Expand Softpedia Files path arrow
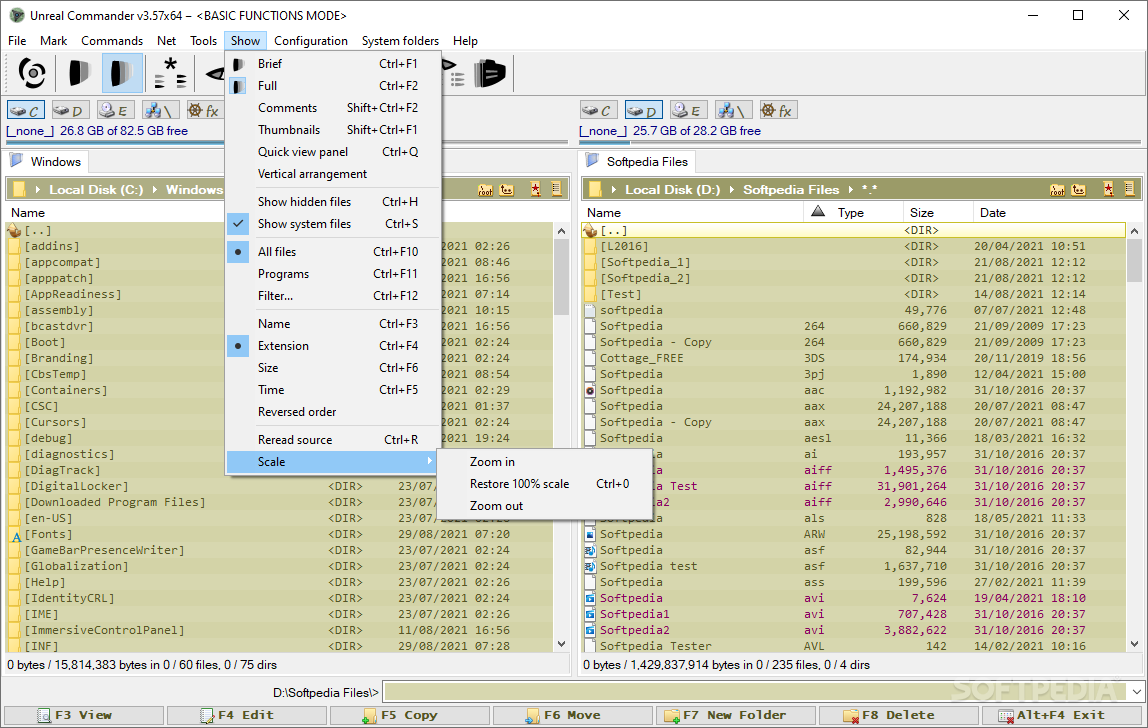The width and height of the screenshot is (1148, 728). (731, 190)
